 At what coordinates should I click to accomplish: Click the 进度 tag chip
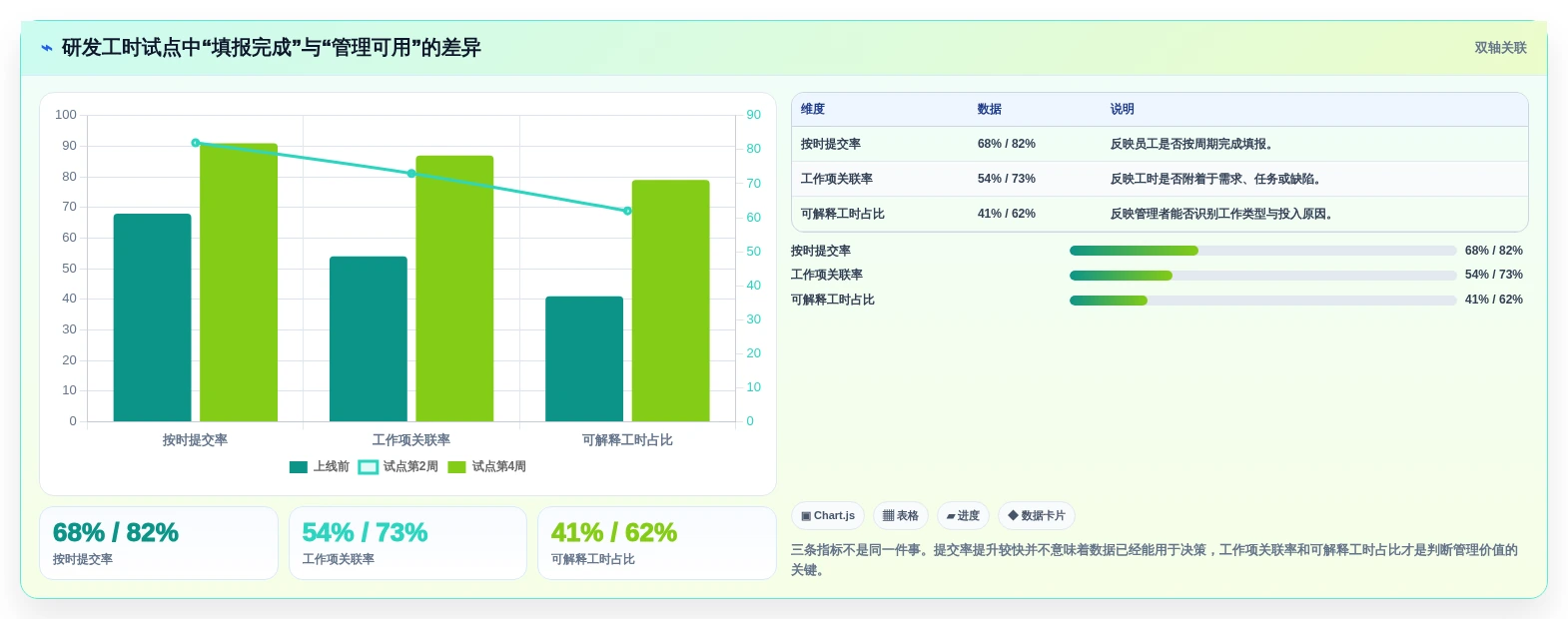pos(963,515)
